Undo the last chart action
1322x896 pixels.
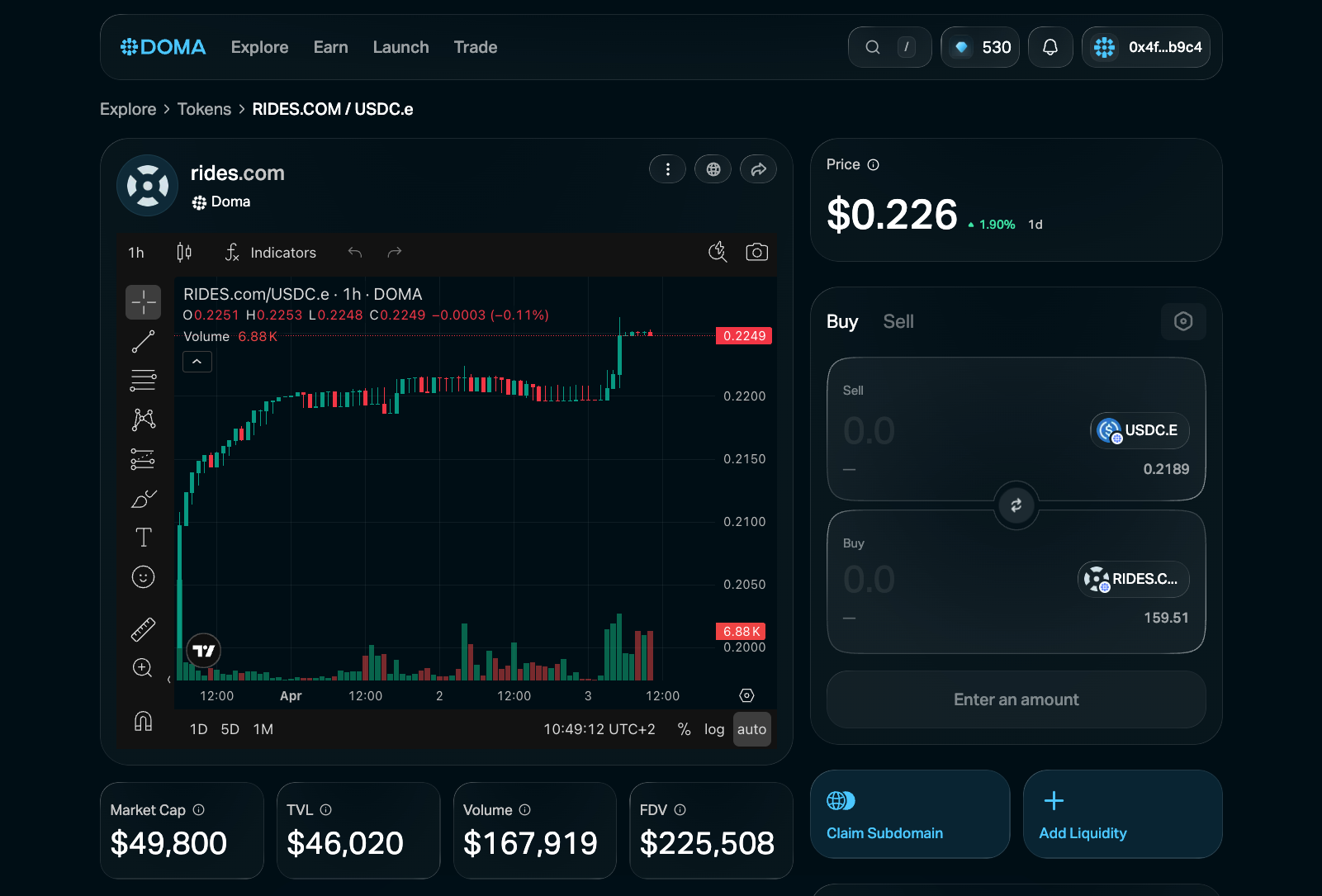(x=355, y=253)
